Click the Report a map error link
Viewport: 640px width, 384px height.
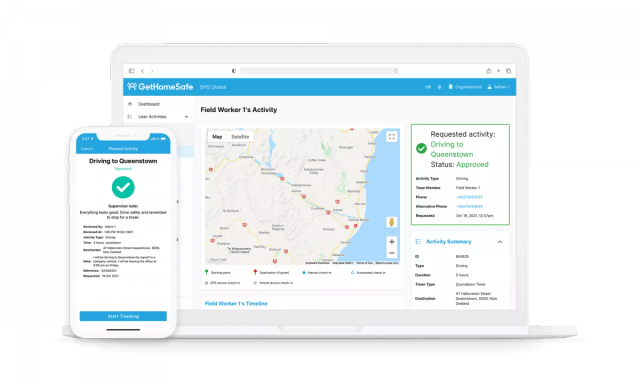387,263
